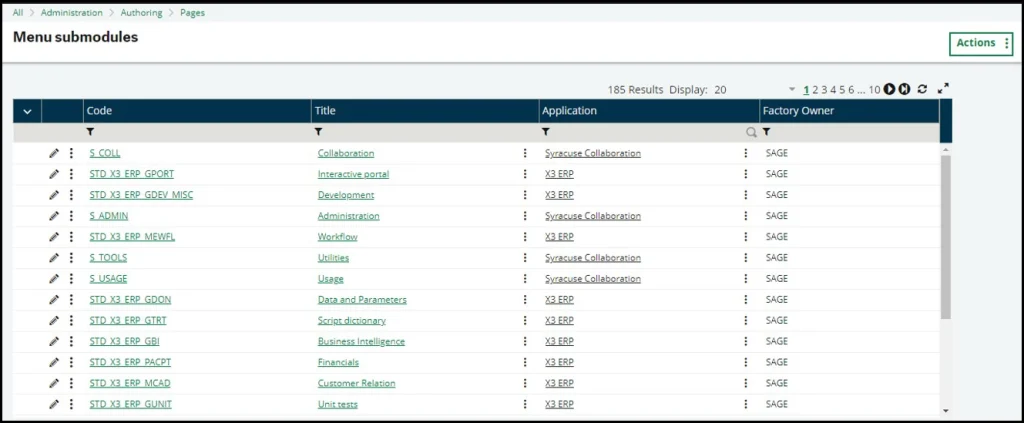Go to page 10
The height and width of the screenshot is (423, 1024).
[874, 90]
